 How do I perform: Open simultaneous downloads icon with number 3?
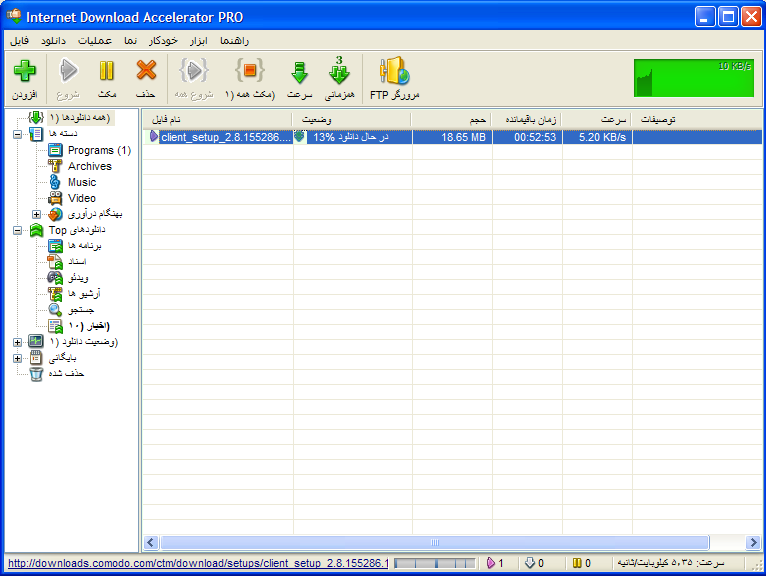click(x=339, y=70)
